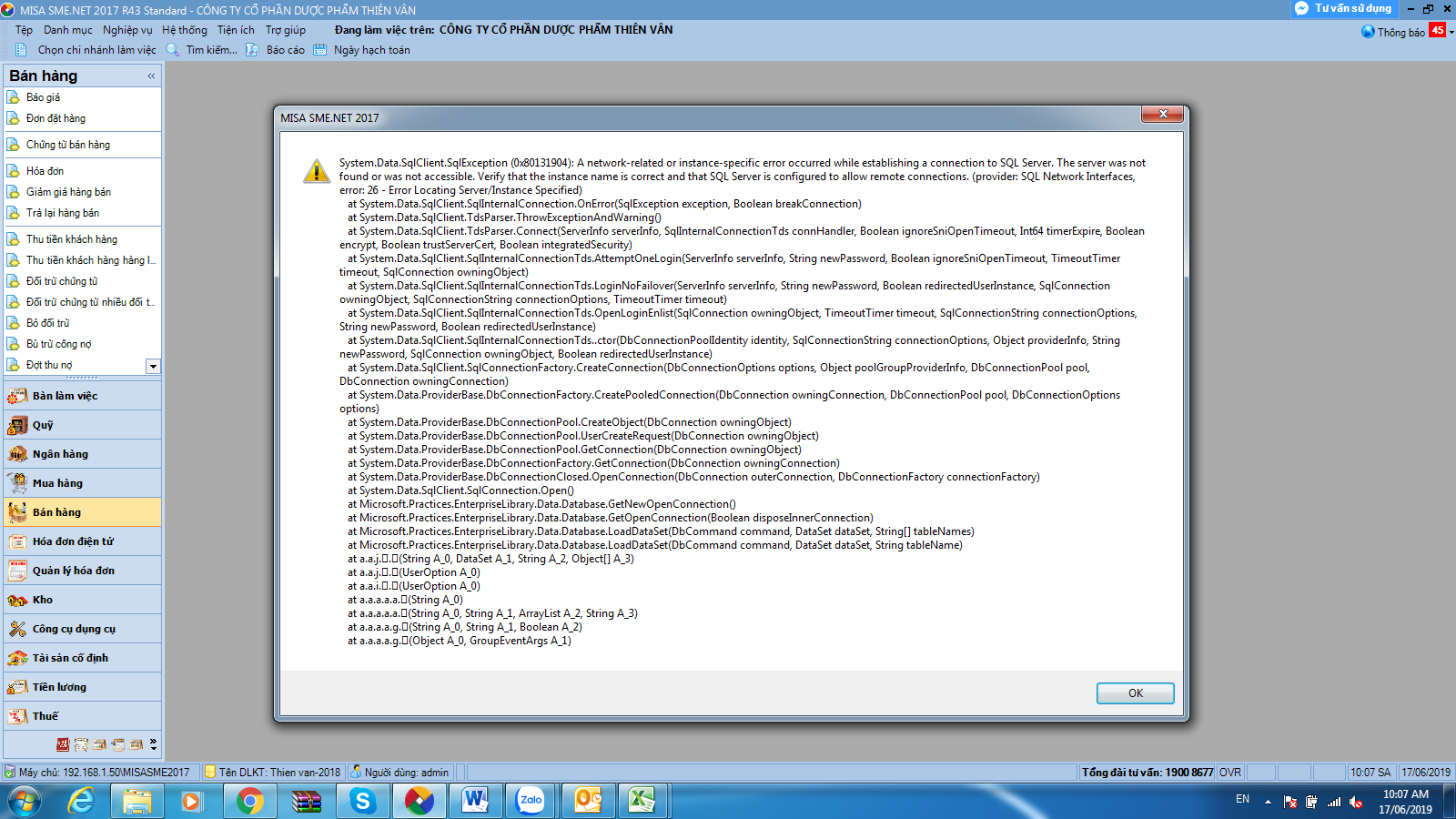This screenshot has height=819, width=1456.
Task: Switch to Kho module
Action: (x=83, y=600)
